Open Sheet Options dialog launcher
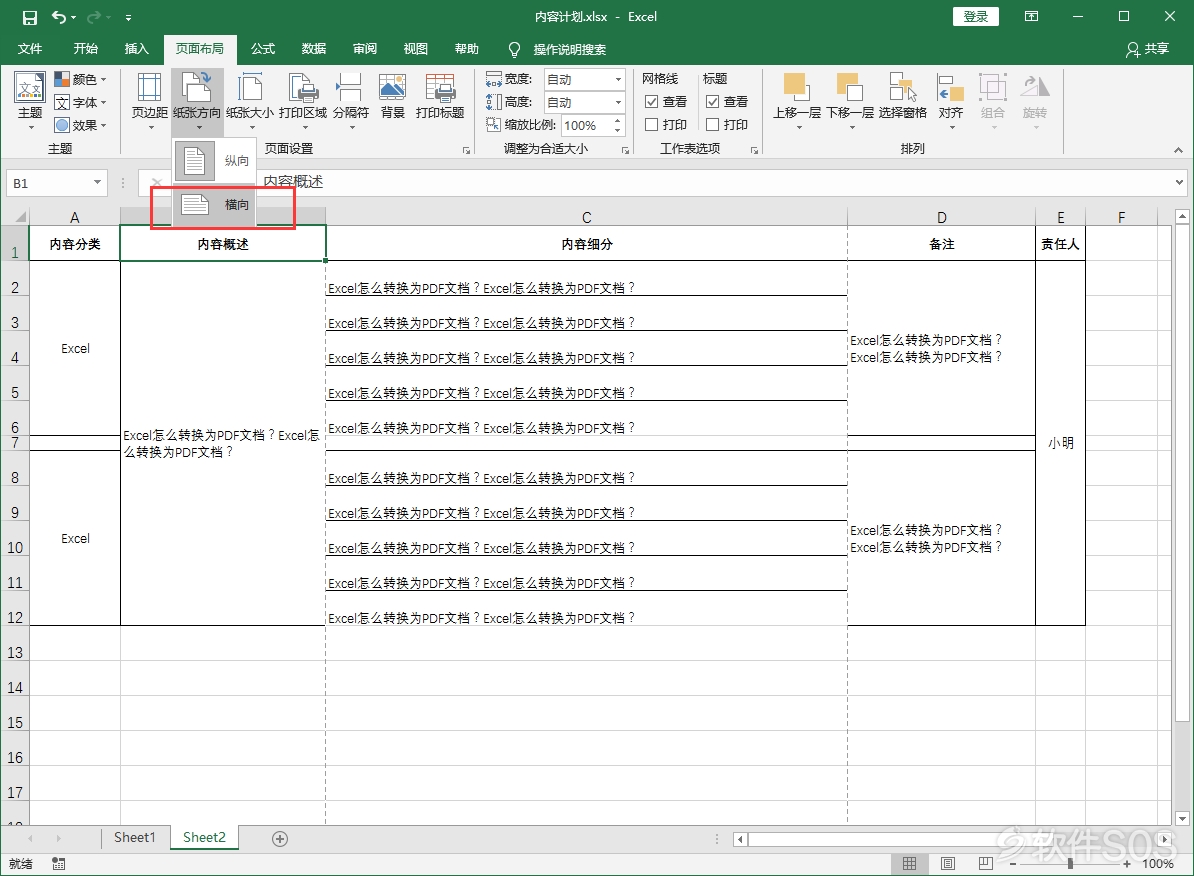 (755, 150)
